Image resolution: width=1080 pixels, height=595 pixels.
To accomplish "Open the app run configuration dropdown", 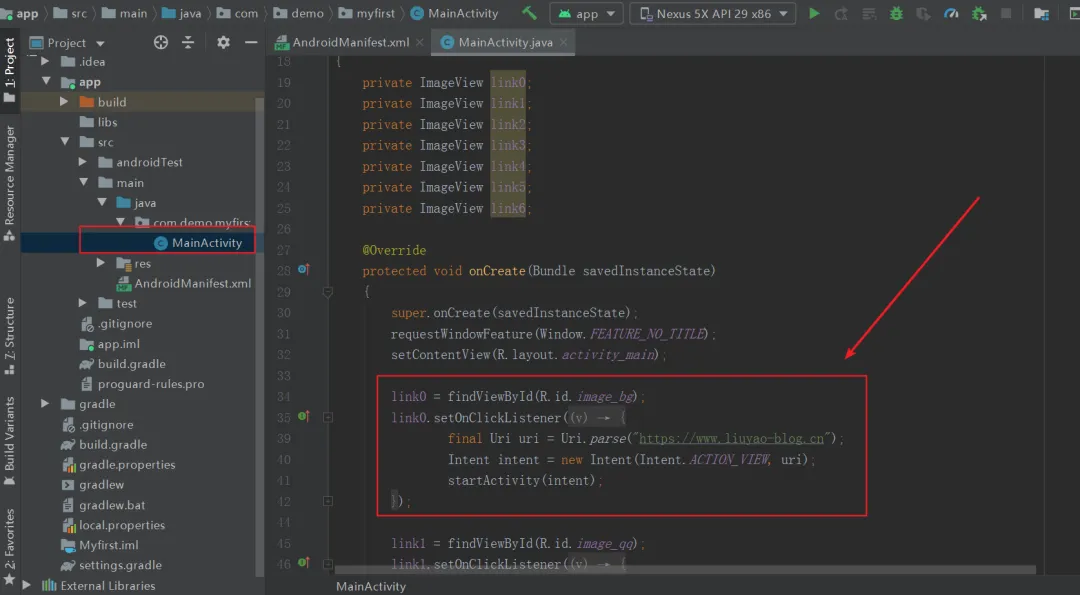I will point(586,13).
